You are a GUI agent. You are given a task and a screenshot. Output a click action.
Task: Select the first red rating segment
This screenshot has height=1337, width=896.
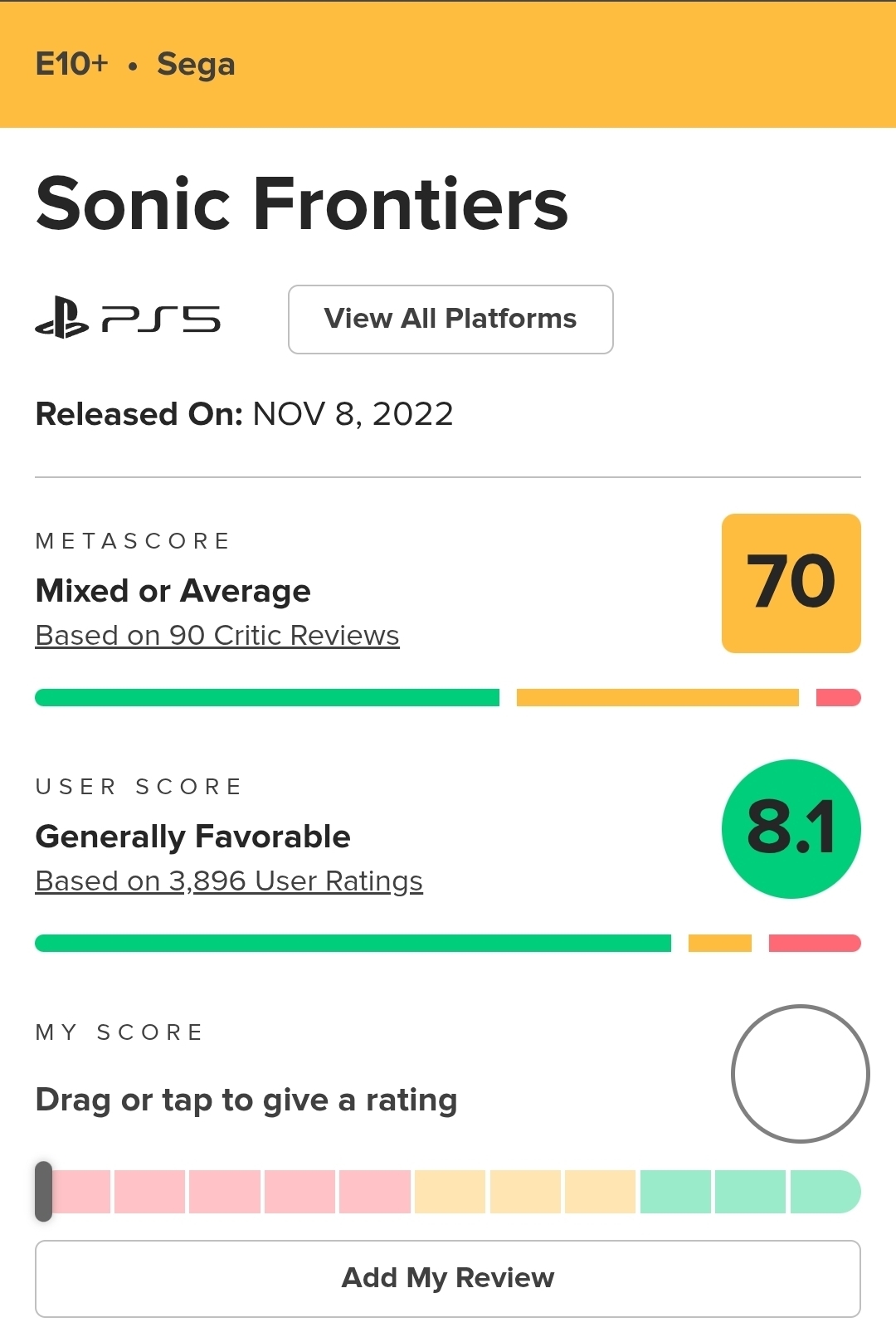point(81,1192)
